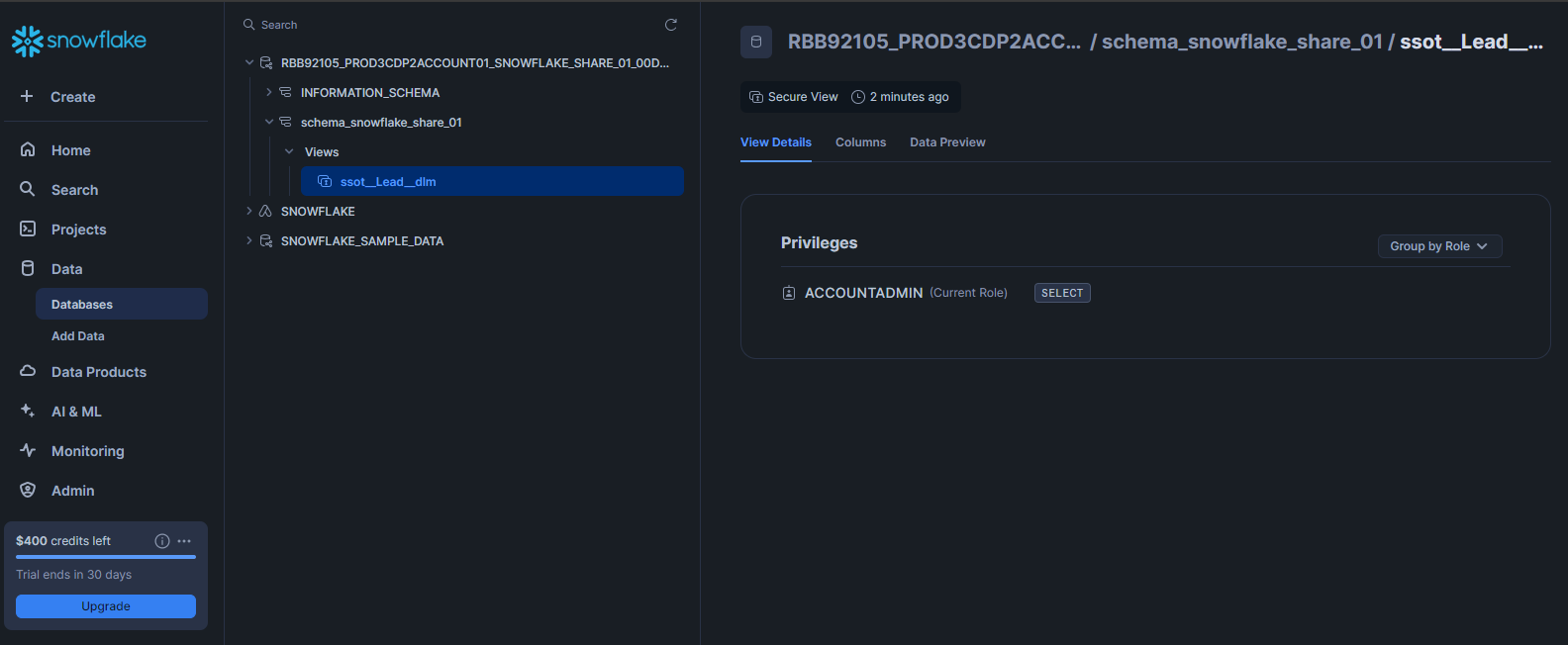Expand the SNOWFLAKE_SAMPLE_DATA node
The height and width of the screenshot is (645, 1568).
tap(249, 240)
